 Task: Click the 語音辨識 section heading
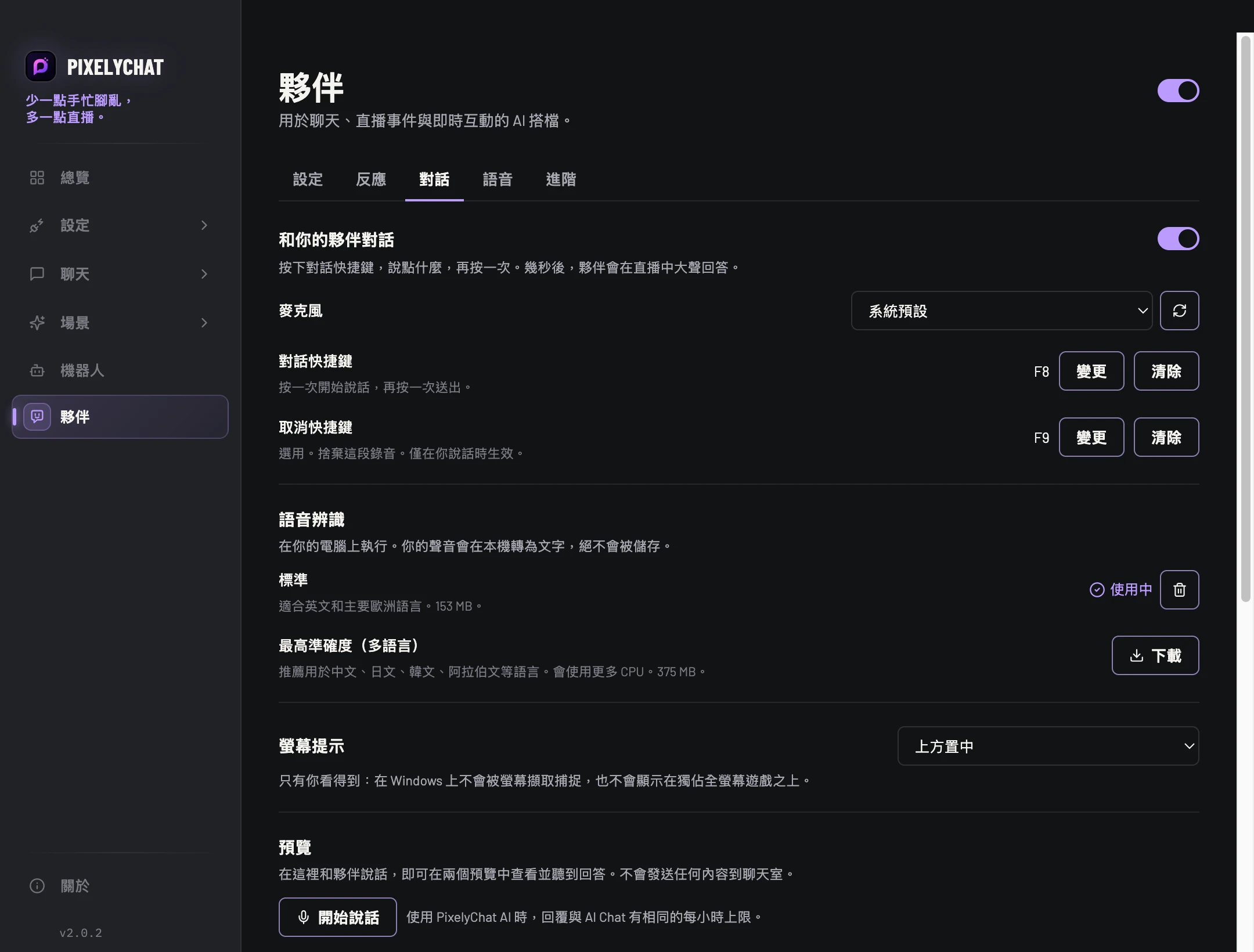[312, 520]
